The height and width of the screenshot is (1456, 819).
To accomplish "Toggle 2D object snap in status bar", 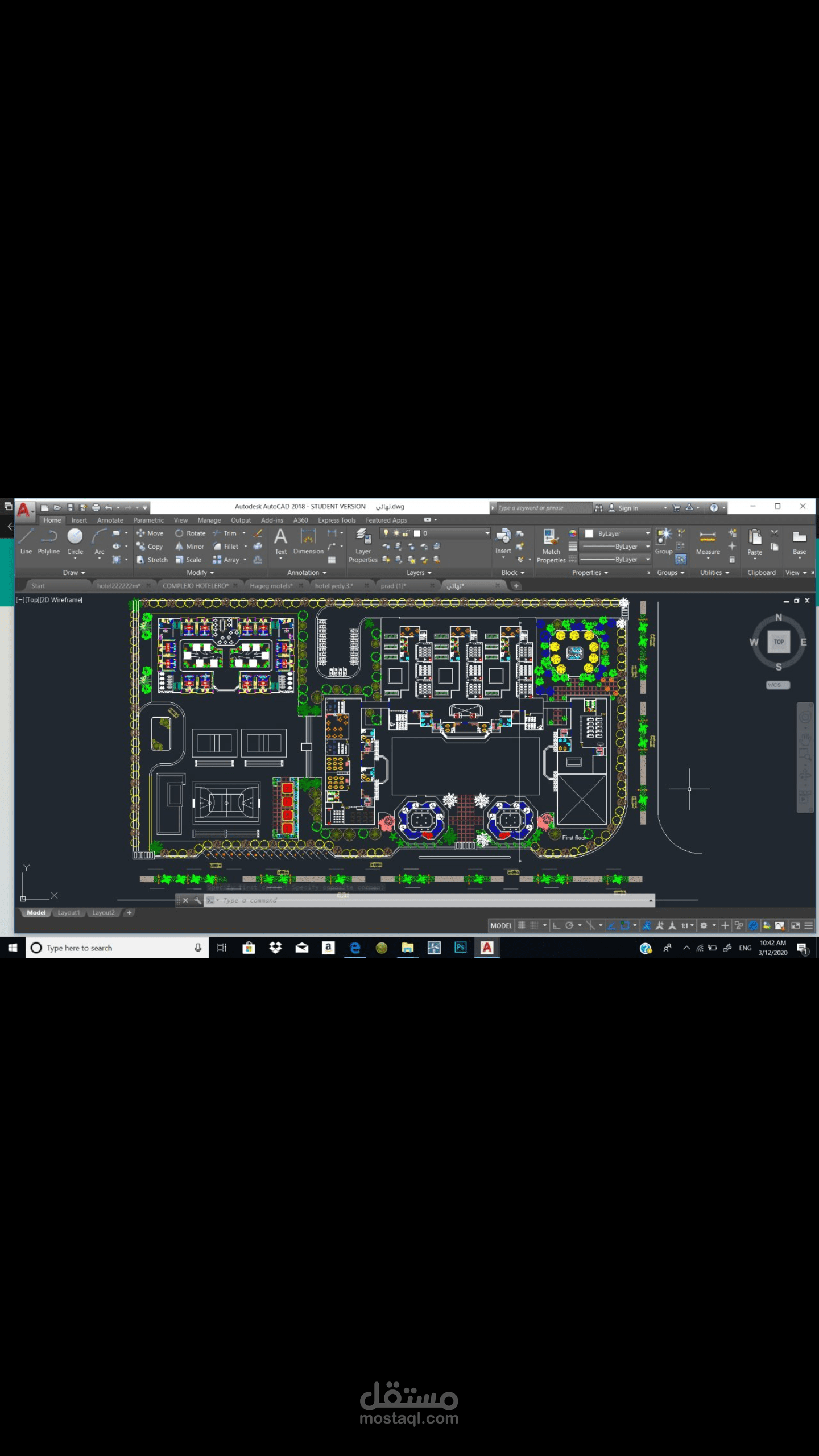I will 625,925.
